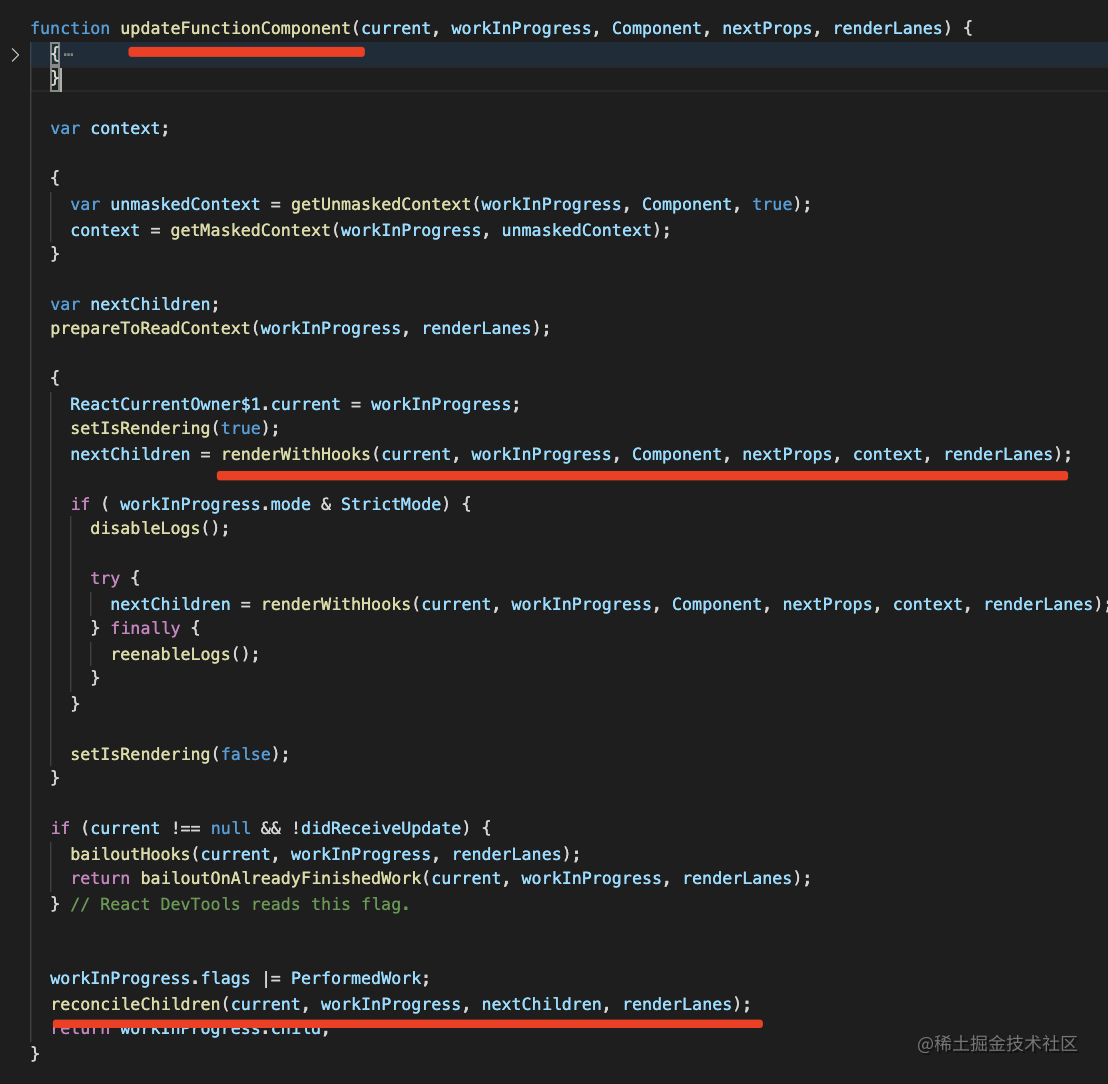Click workInProgress.mode in the if condition

point(216,505)
